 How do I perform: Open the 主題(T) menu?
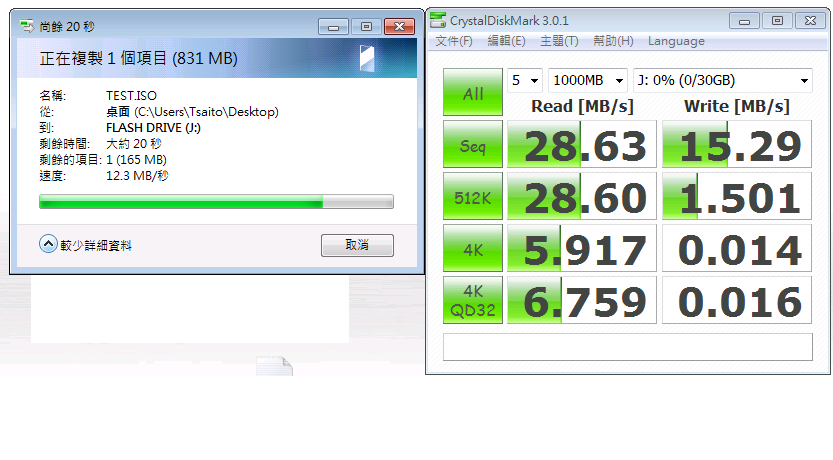click(559, 41)
